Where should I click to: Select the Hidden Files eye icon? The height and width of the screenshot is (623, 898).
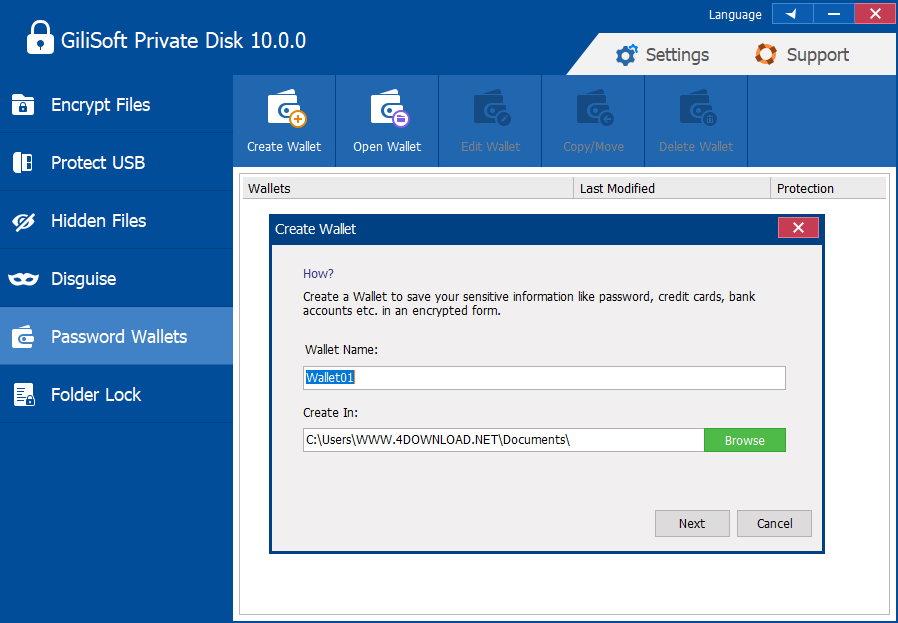pos(23,221)
